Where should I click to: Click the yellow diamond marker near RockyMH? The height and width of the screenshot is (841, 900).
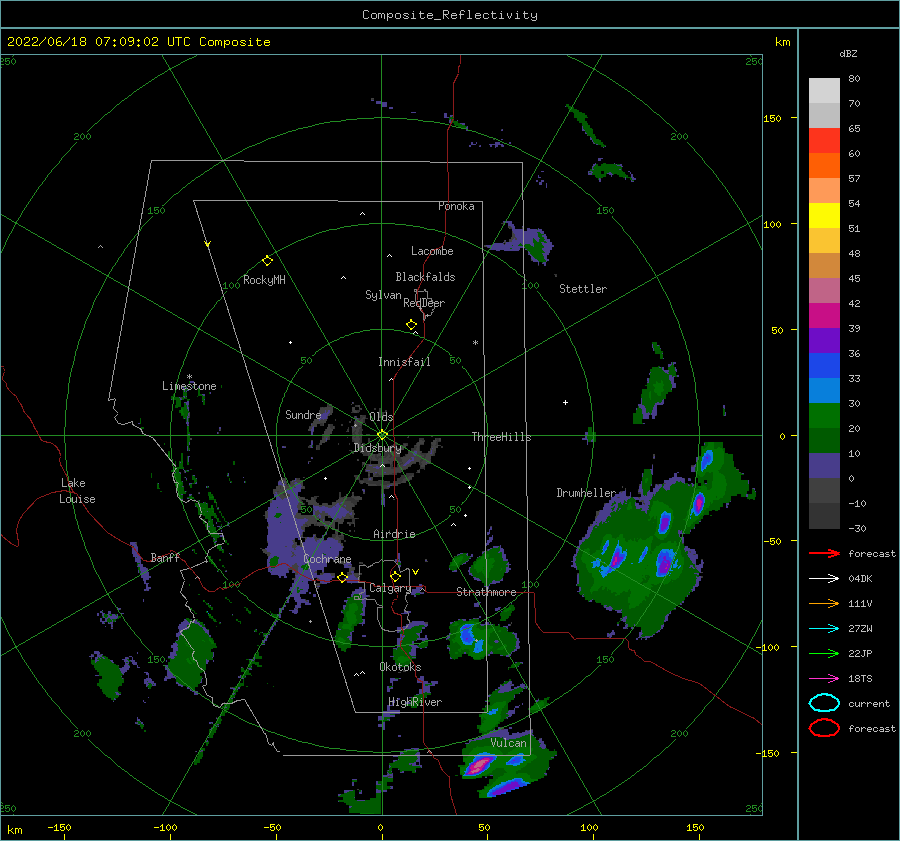pos(267,261)
